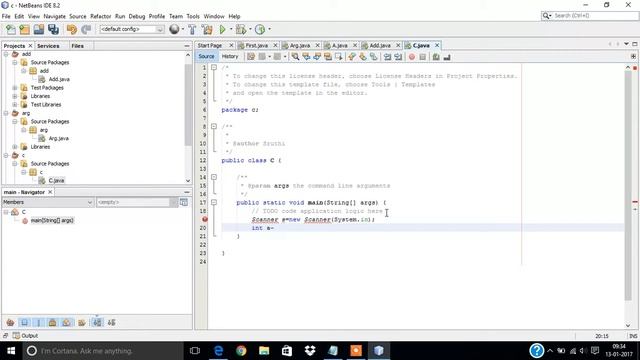This screenshot has width=640, height=360.
Task: Click Previous Bookmark editor icon
Action: coord(352,57)
